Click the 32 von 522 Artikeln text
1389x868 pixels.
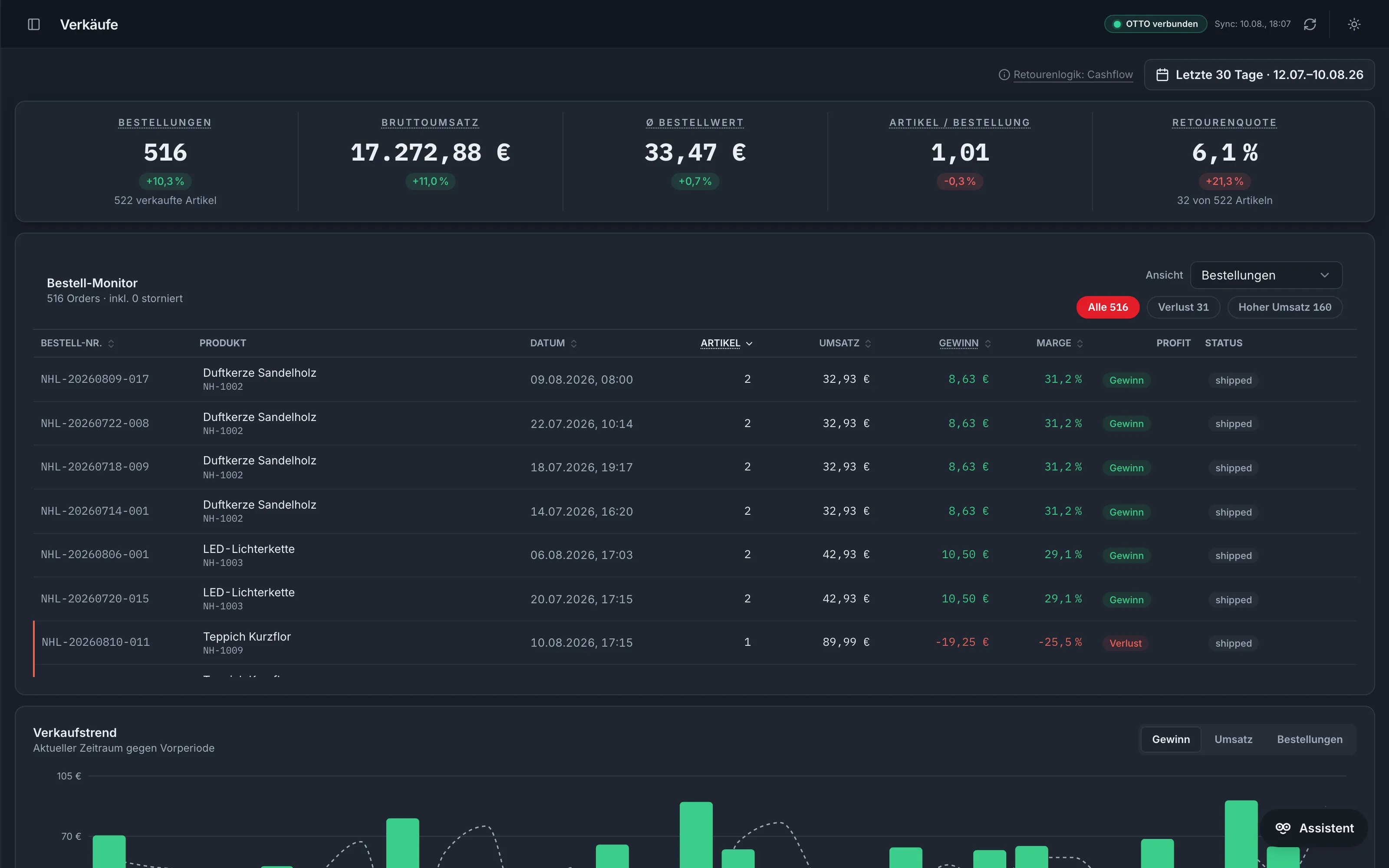[x=1224, y=201]
